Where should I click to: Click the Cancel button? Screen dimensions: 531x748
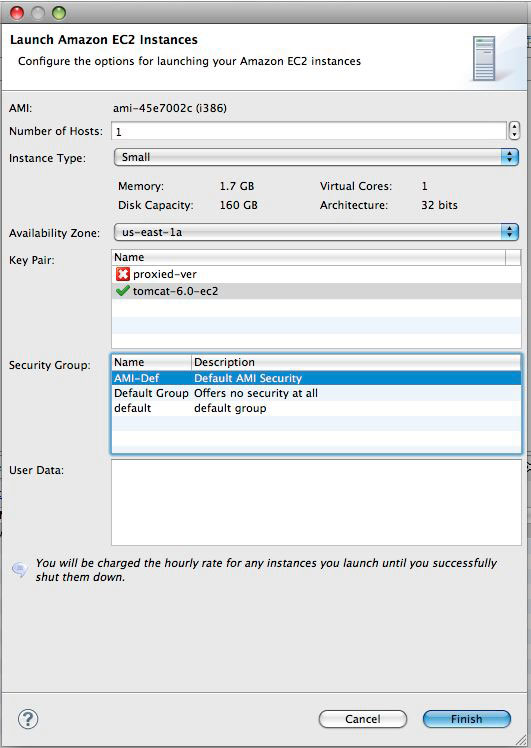pos(363,719)
